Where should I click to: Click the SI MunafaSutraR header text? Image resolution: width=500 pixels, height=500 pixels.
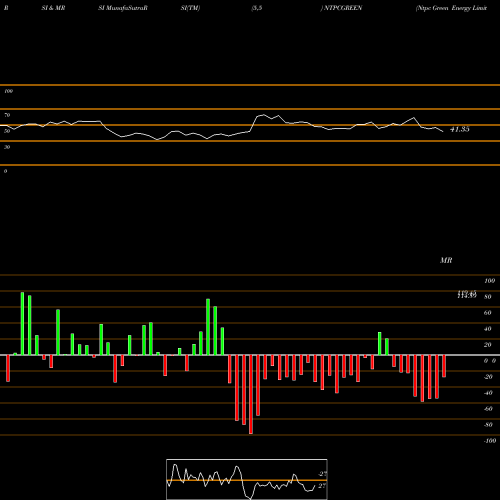(x=123, y=8)
